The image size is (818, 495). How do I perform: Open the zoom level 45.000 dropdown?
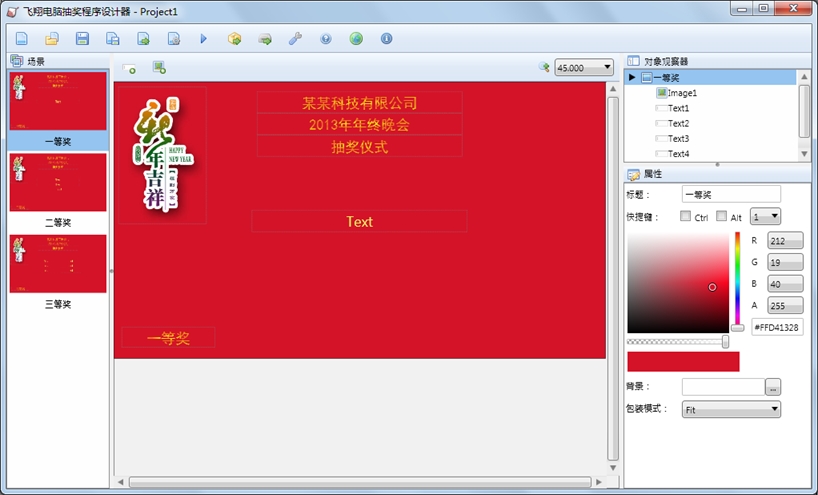click(584, 67)
